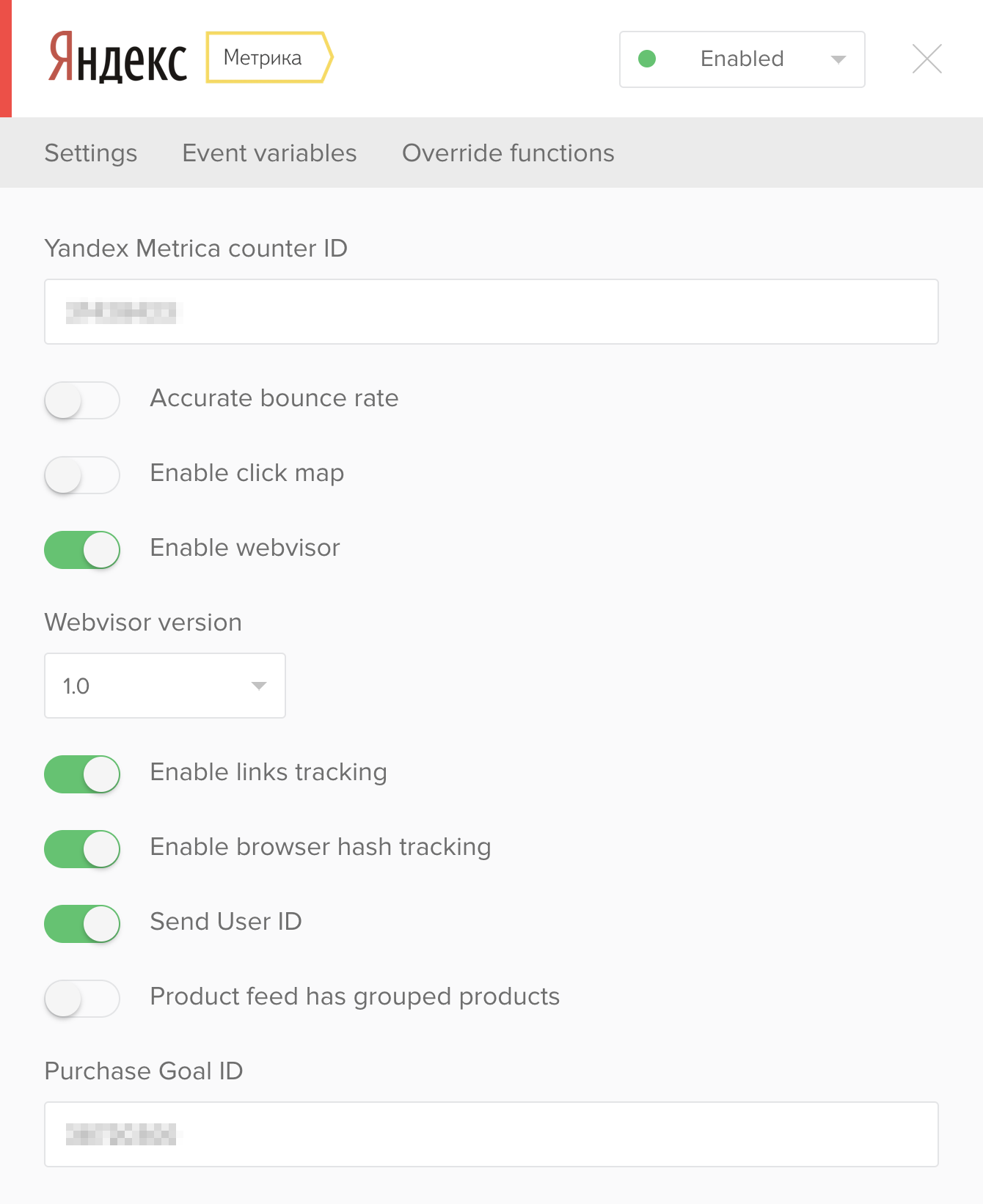Viewport: 983px width, 1204px height.
Task: Toggle Enable browser hash tracking off
Action: tap(82, 849)
